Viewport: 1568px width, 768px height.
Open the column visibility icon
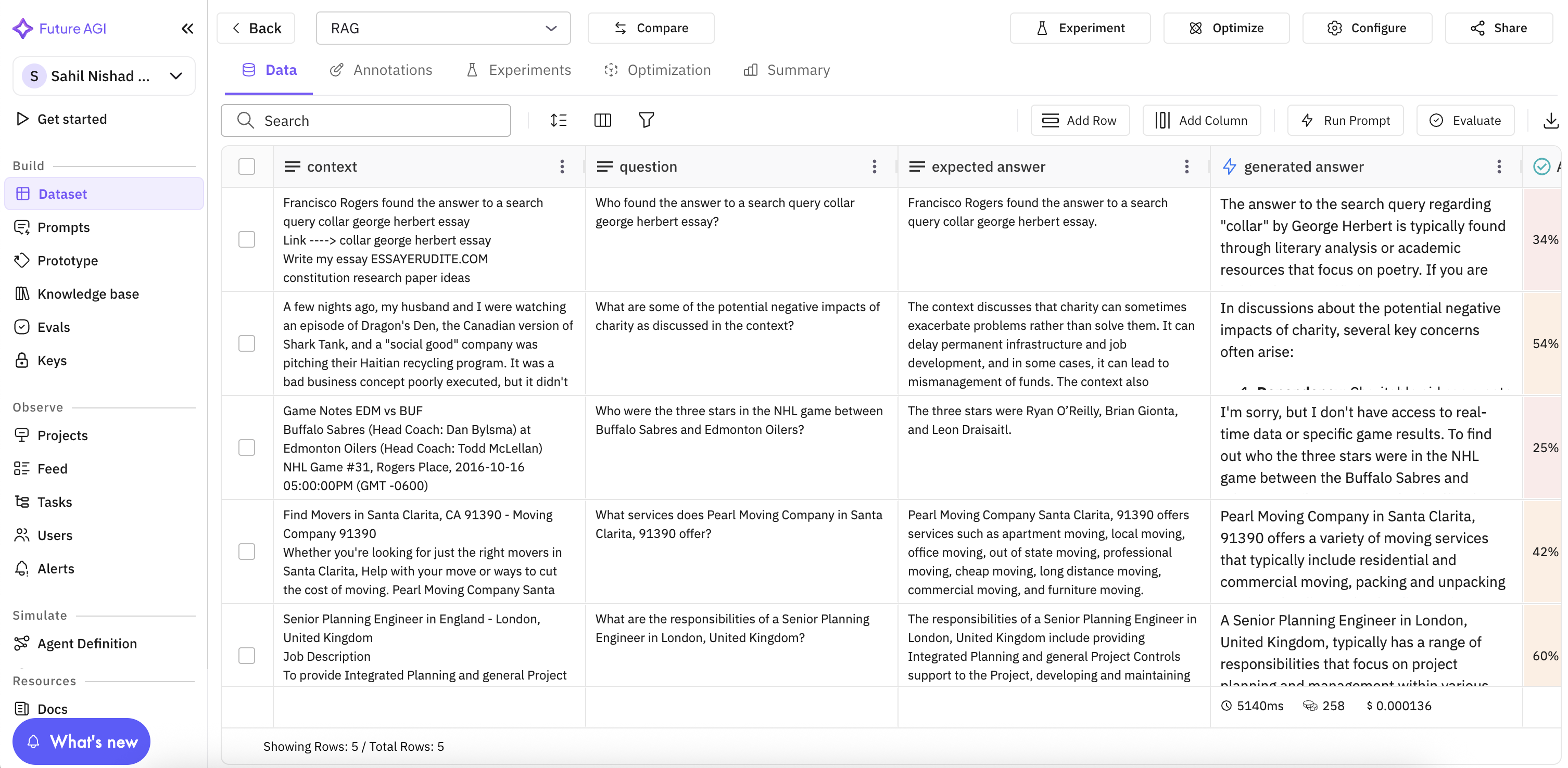602,120
